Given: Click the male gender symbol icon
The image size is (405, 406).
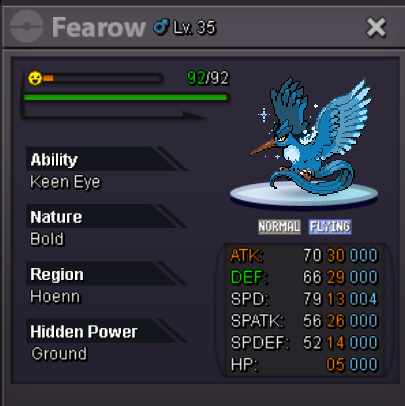Looking at the screenshot, I should [161, 27].
